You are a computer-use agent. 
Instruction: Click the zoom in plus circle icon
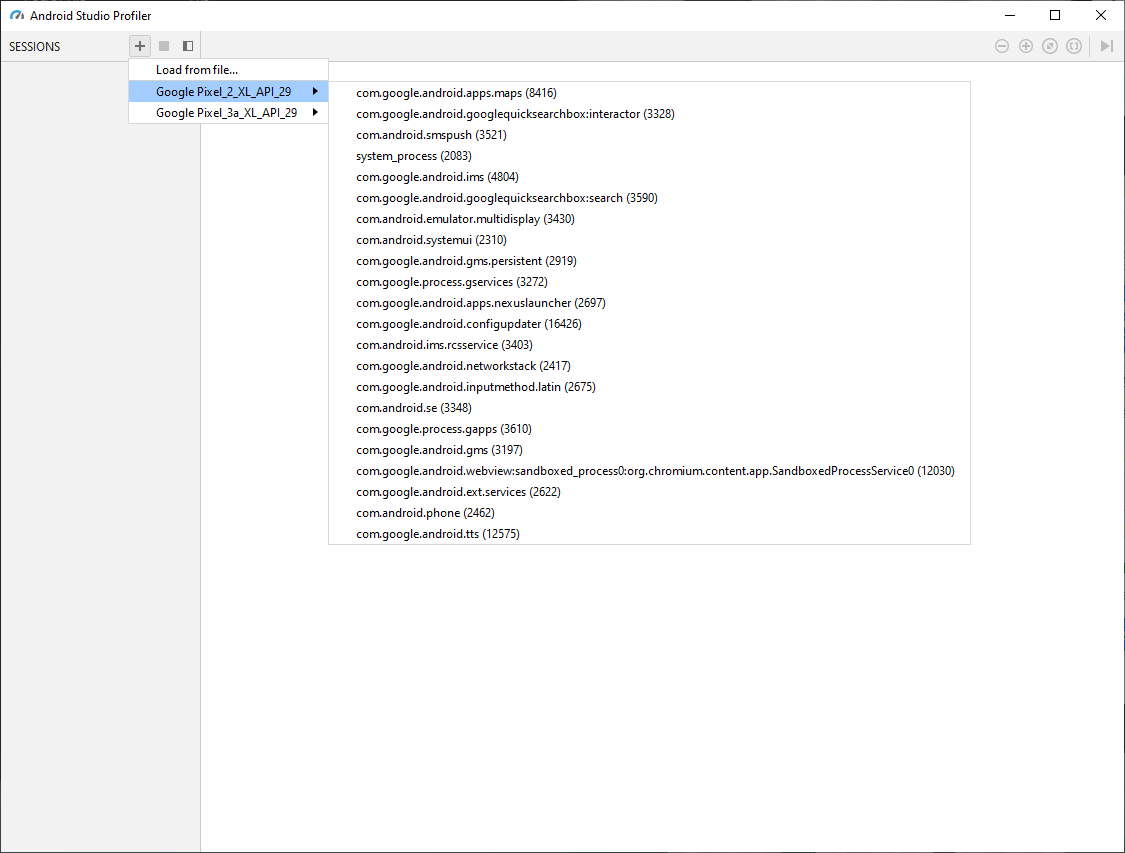1026,46
